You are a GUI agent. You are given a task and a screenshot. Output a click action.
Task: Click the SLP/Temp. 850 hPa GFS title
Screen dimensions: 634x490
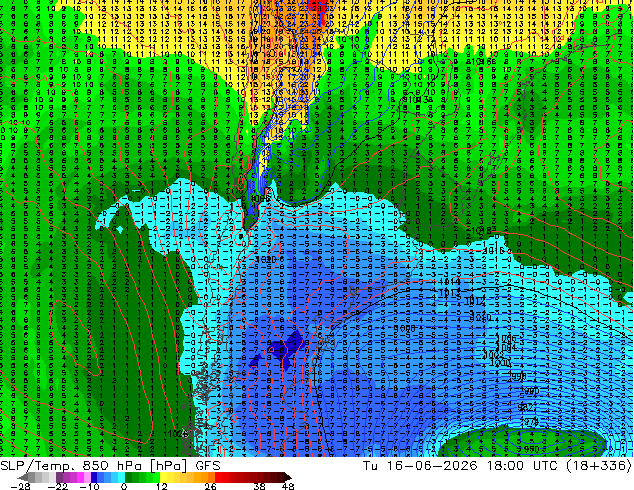(110, 466)
